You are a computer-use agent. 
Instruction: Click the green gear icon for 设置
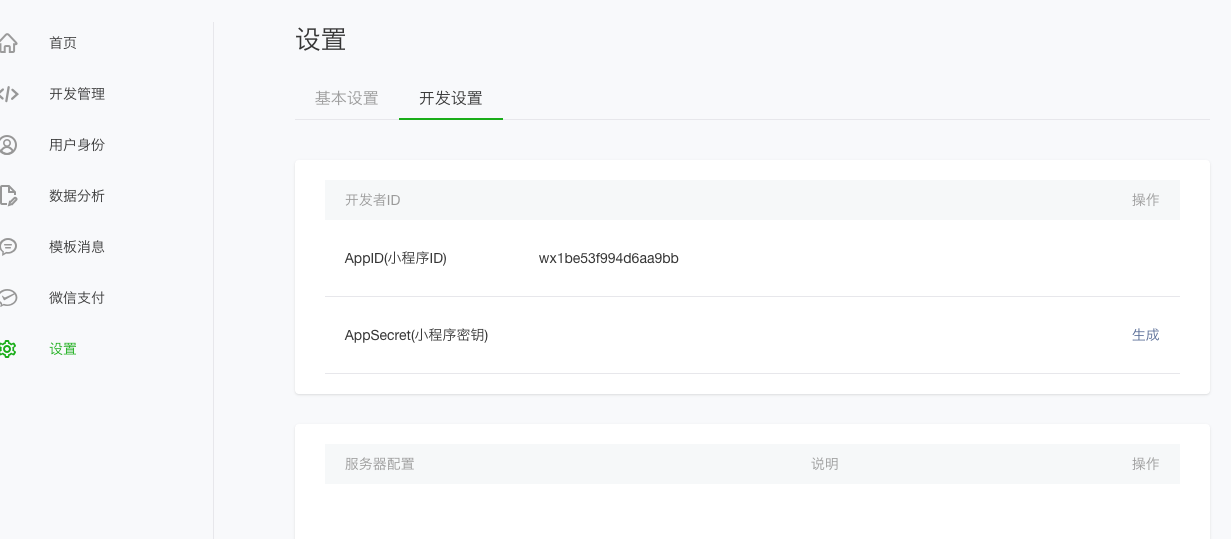point(8,349)
